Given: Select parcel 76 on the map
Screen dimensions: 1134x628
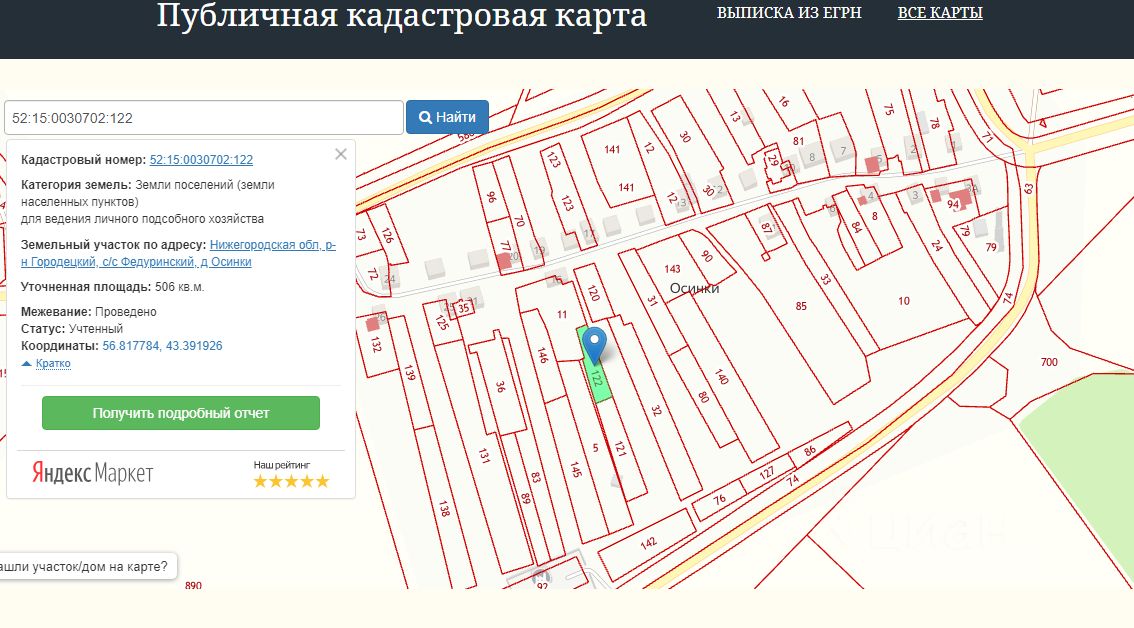Looking at the screenshot, I should click(719, 498).
